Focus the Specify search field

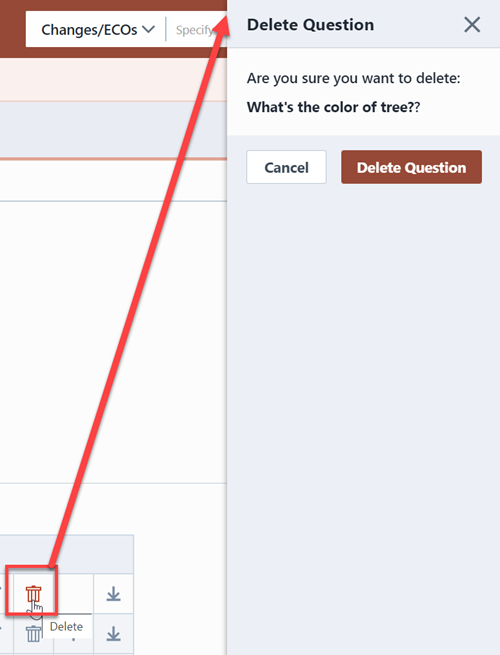pyautogui.click(x=196, y=30)
